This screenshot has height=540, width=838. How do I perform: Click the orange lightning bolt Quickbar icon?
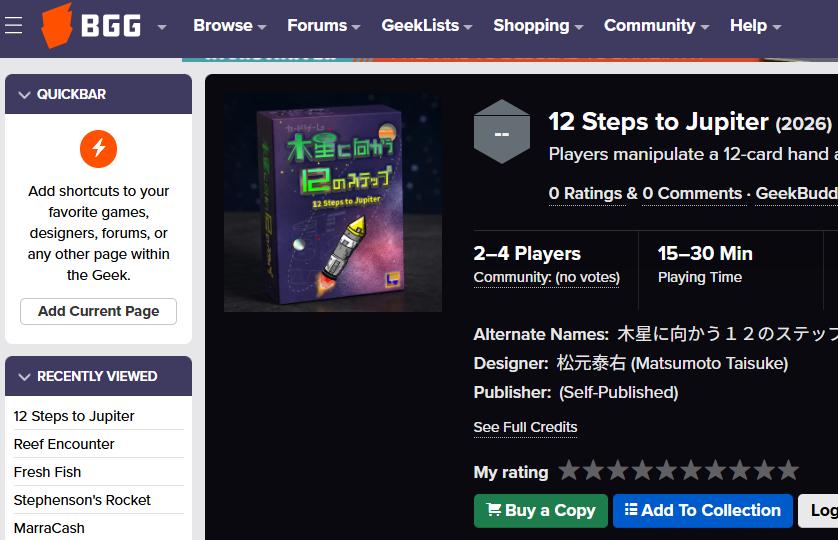tap(98, 149)
